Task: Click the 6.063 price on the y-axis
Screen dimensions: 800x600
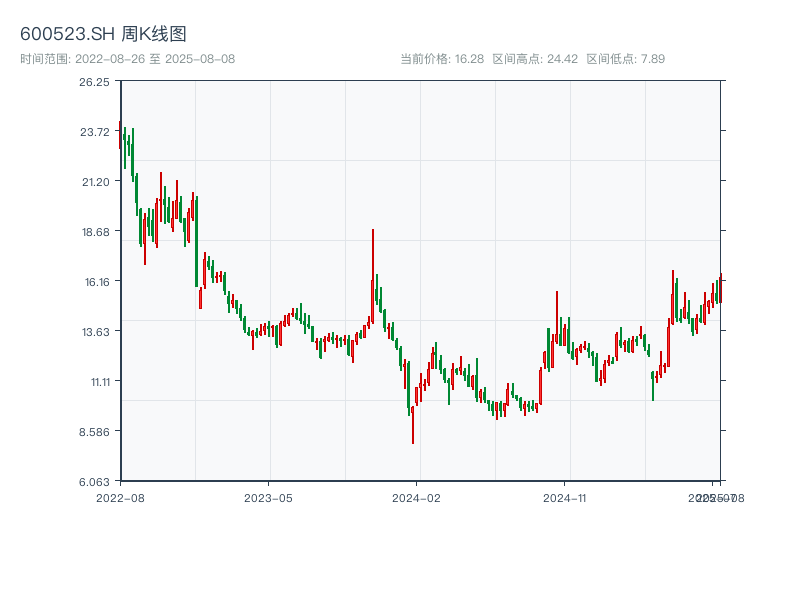Action: 94,482
